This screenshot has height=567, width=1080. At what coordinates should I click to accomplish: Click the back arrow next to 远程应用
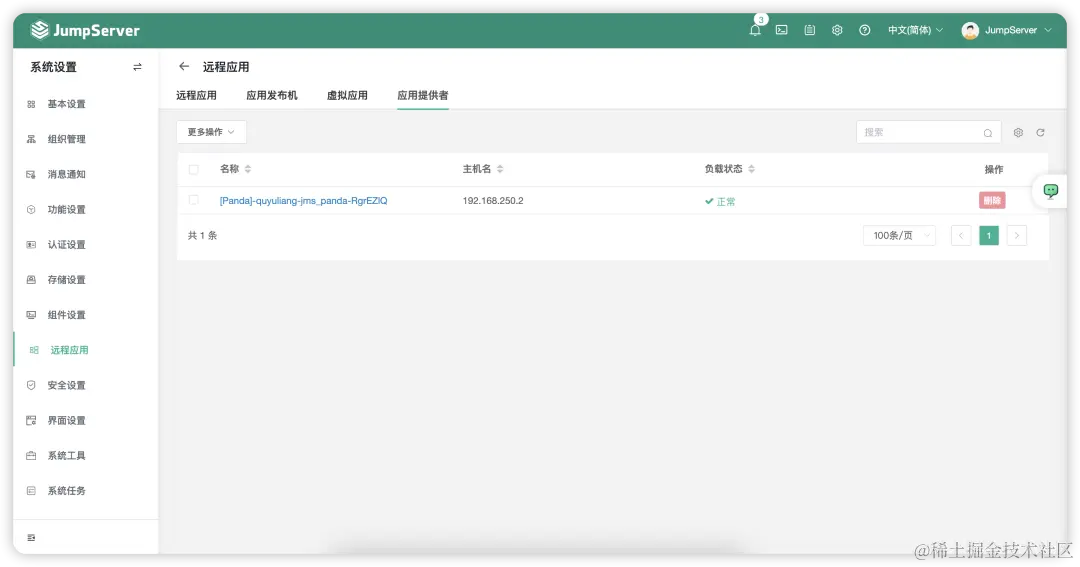tap(184, 66)
